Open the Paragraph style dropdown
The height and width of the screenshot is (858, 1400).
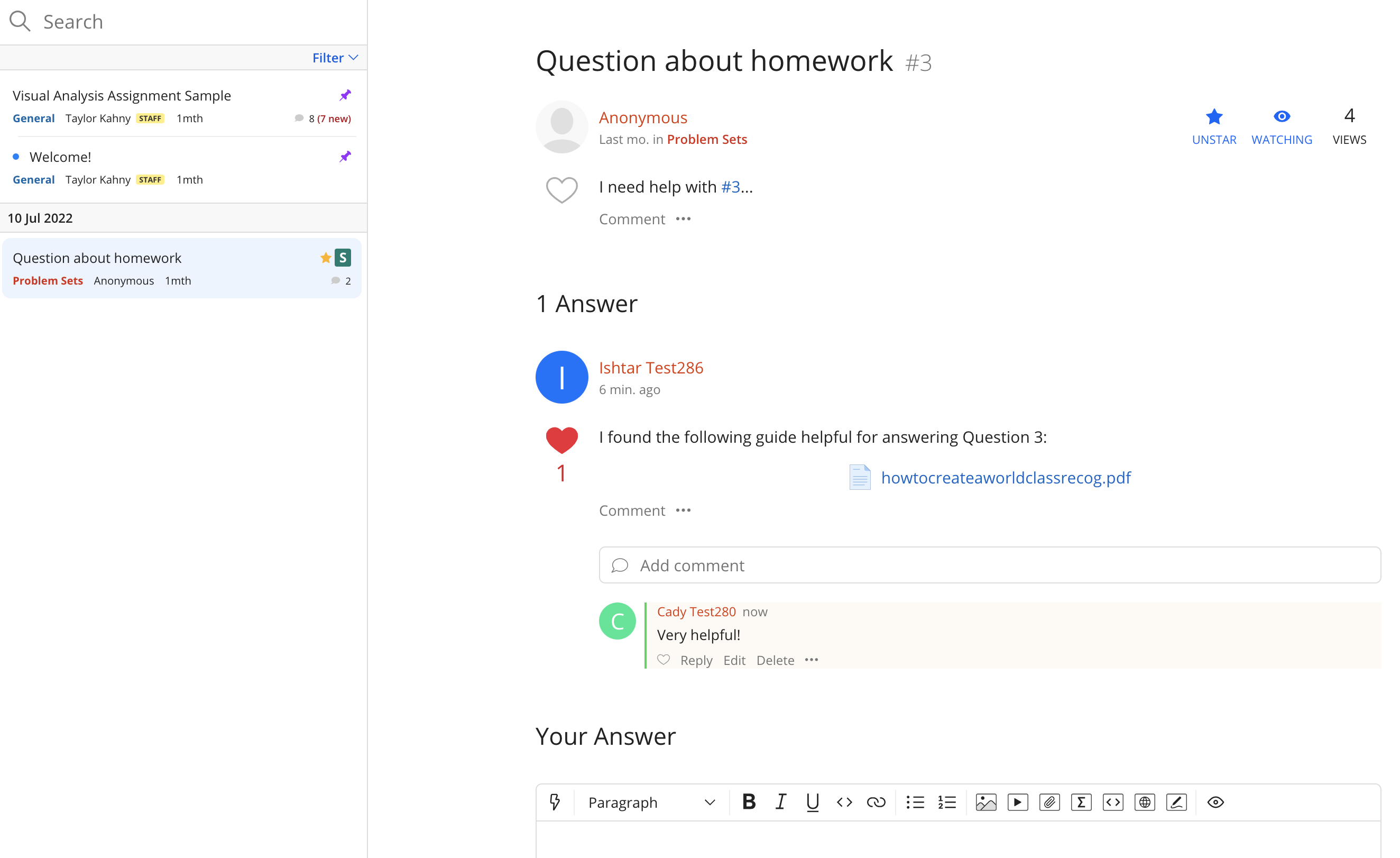(651, 802)
